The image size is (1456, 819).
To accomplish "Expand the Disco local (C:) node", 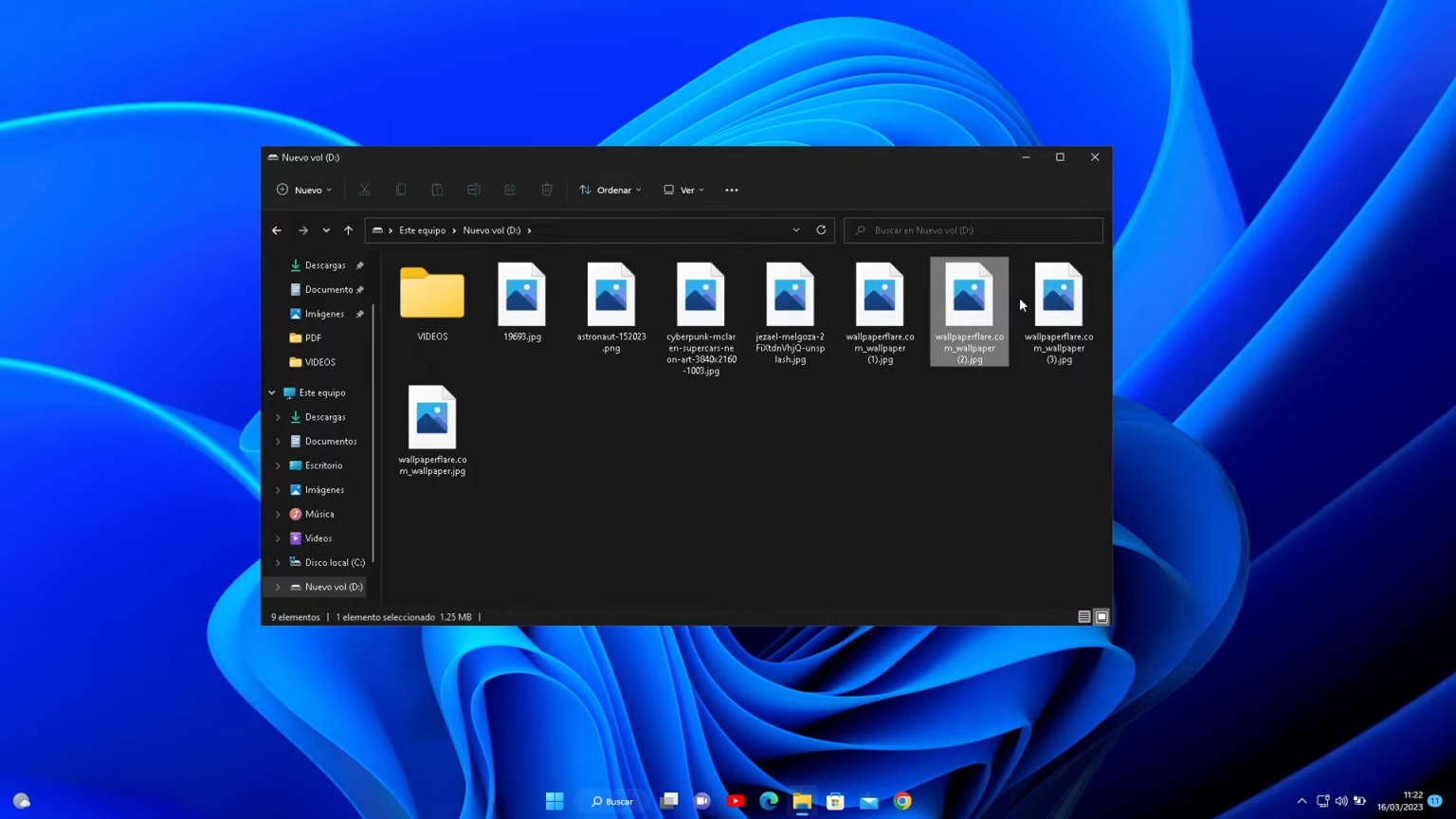I will click(x=278, y=563).
